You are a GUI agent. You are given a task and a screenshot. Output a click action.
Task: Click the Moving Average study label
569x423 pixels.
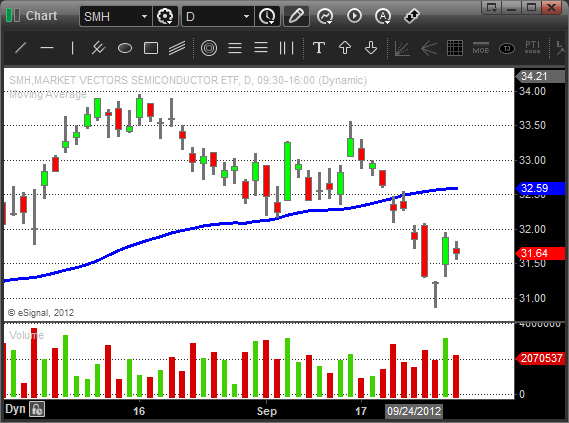coord(48,94)
